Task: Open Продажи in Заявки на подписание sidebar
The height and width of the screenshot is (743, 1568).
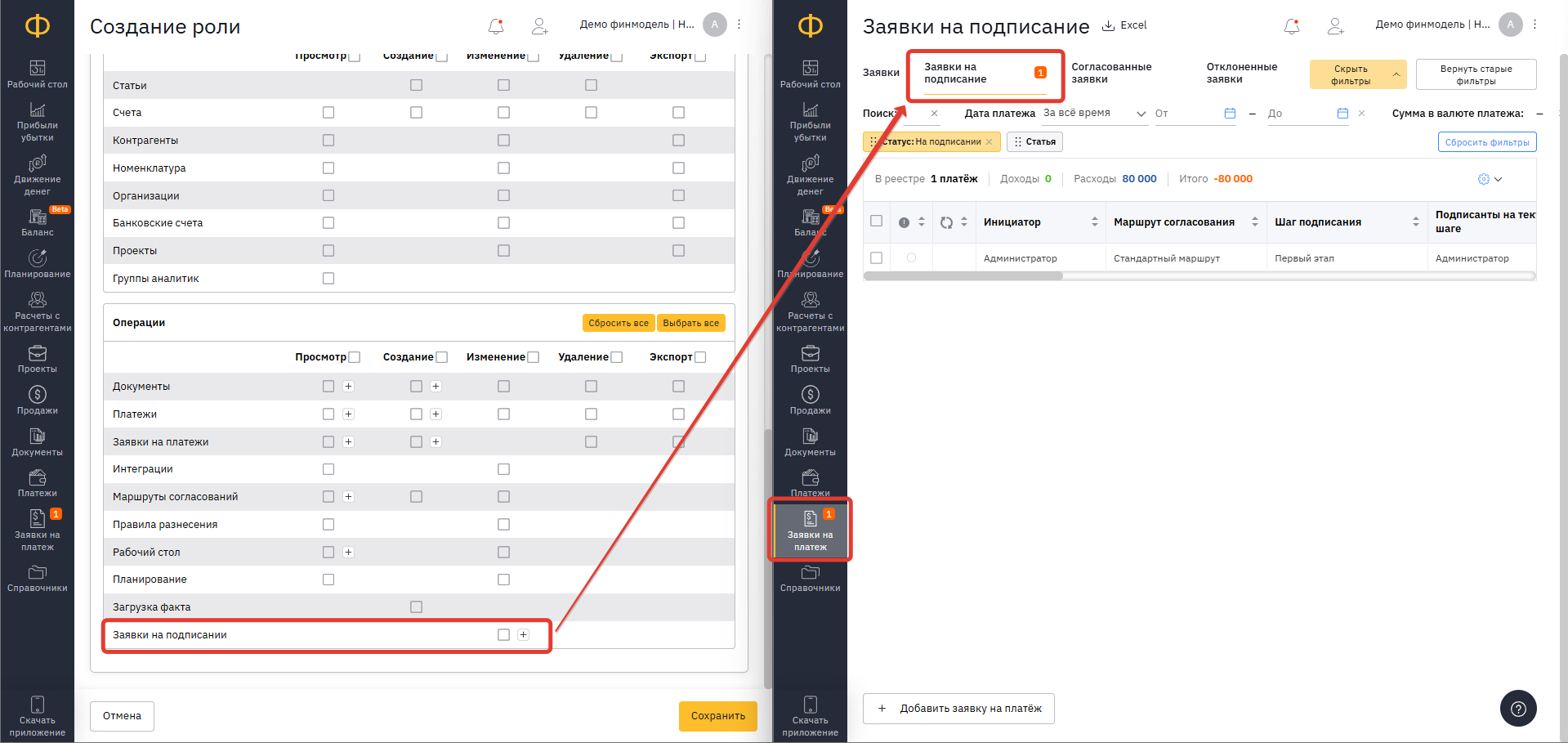Action: [x=811, y=401]
